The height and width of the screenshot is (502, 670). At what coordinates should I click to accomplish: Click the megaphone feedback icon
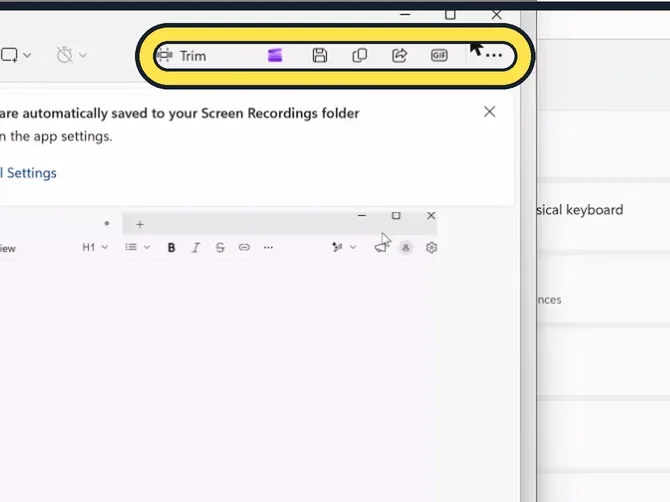[381, 247]
